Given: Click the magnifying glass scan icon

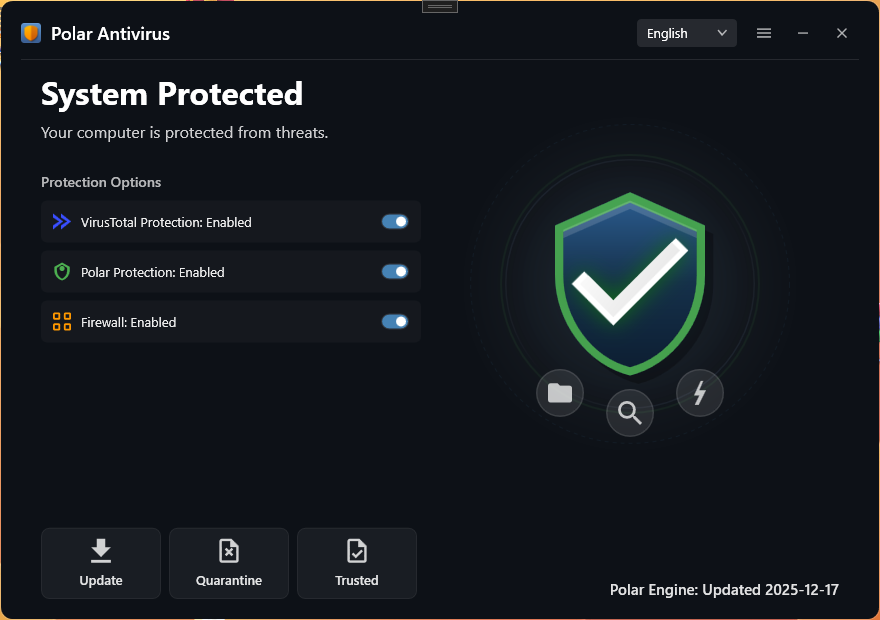Looking at the screenshot, I should point(630,413).
